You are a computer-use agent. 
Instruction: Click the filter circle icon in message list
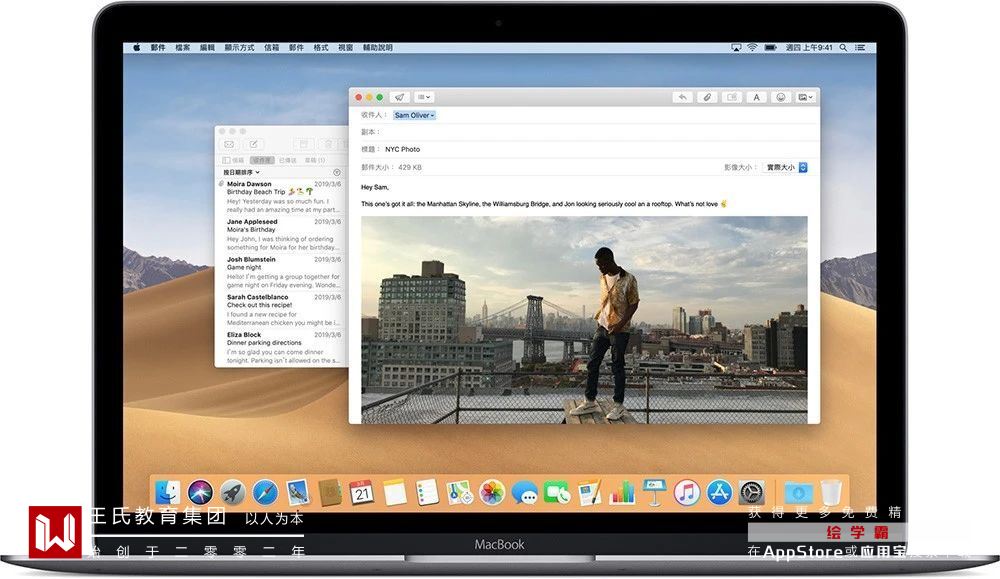[x=337, y=173]
